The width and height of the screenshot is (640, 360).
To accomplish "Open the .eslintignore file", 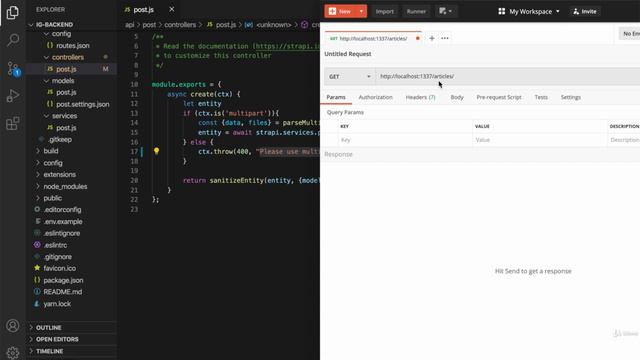I will pyautogui.click(x=62, y=233).
